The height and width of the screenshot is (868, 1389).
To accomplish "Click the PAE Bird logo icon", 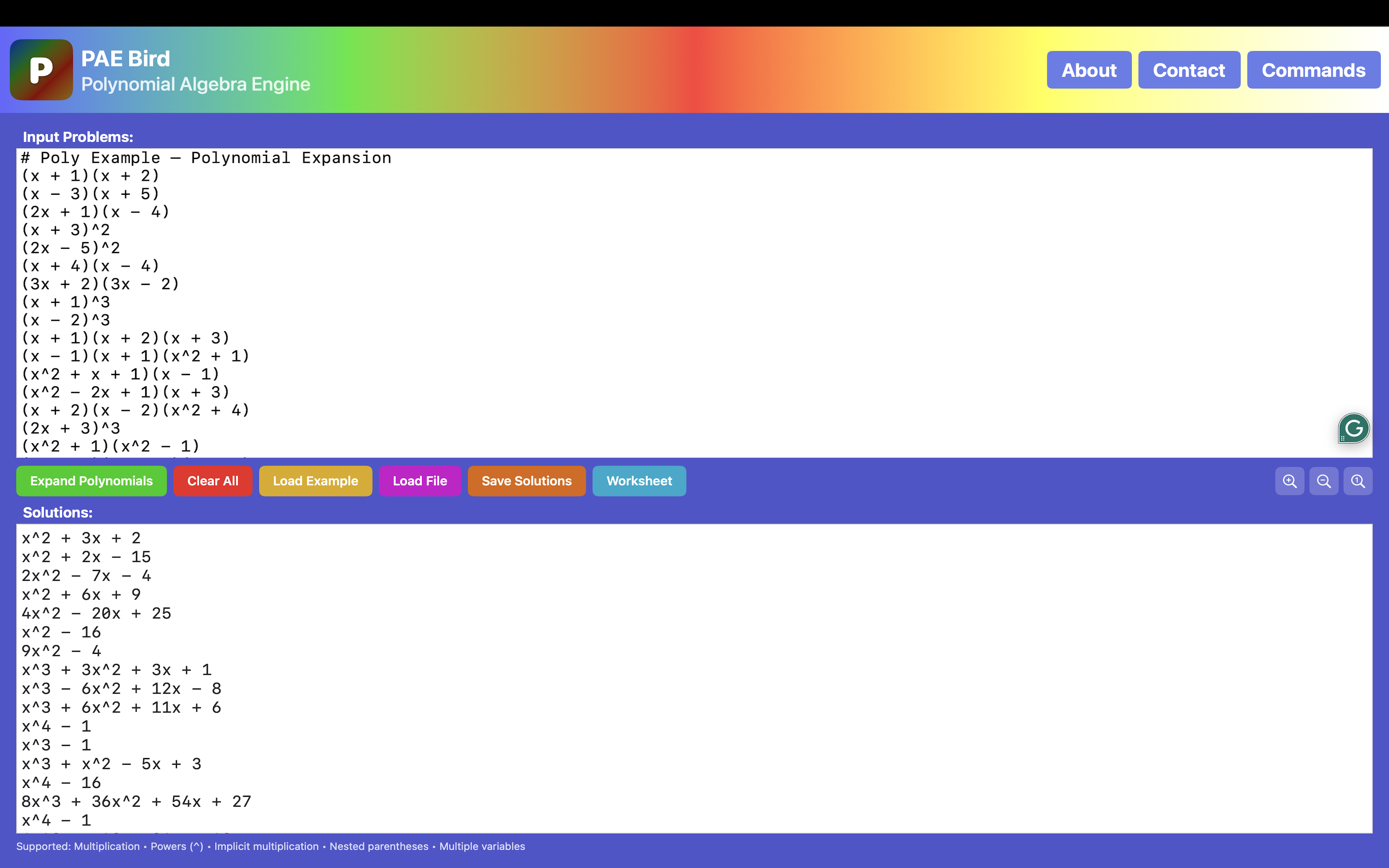I will [x=41, y=70].
